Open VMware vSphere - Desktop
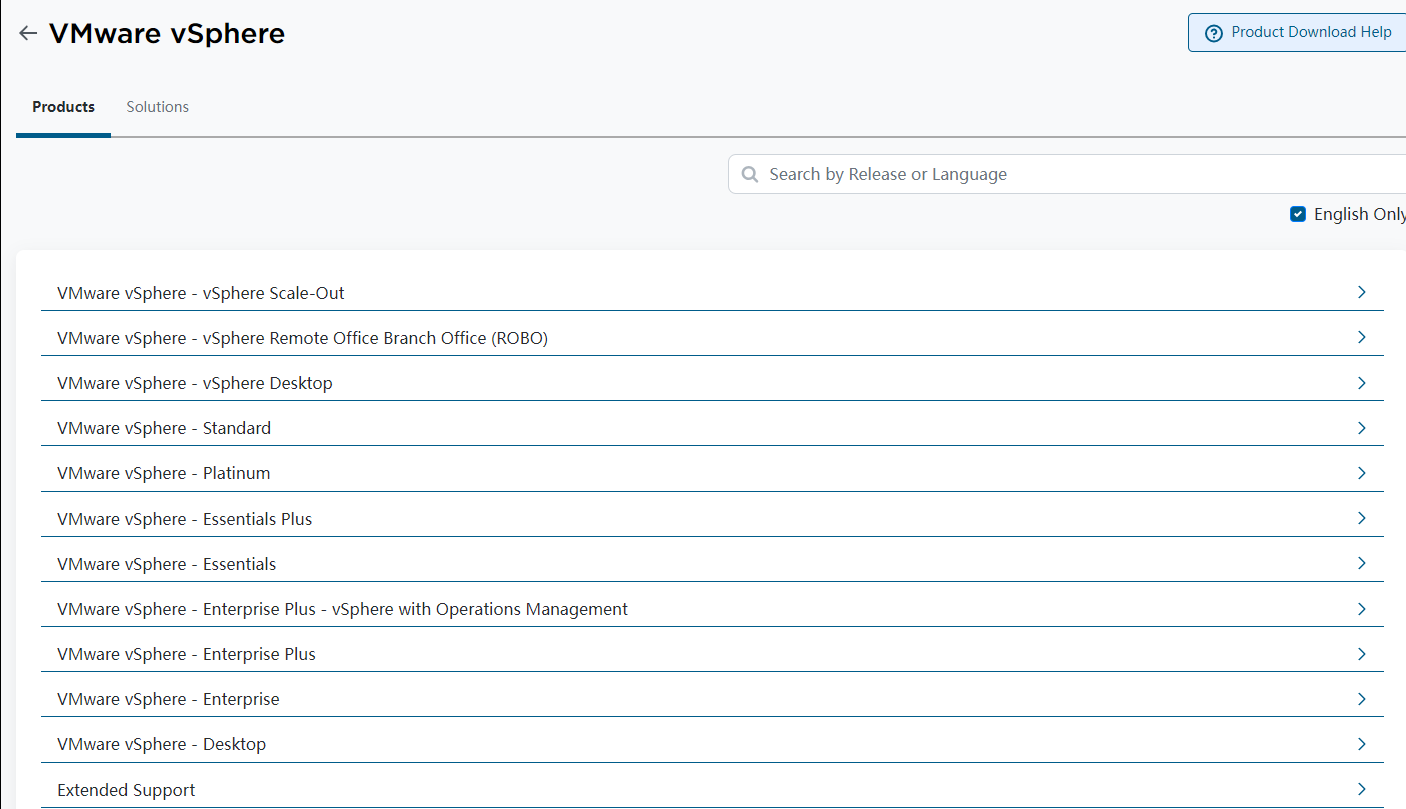 coord(162,744)
